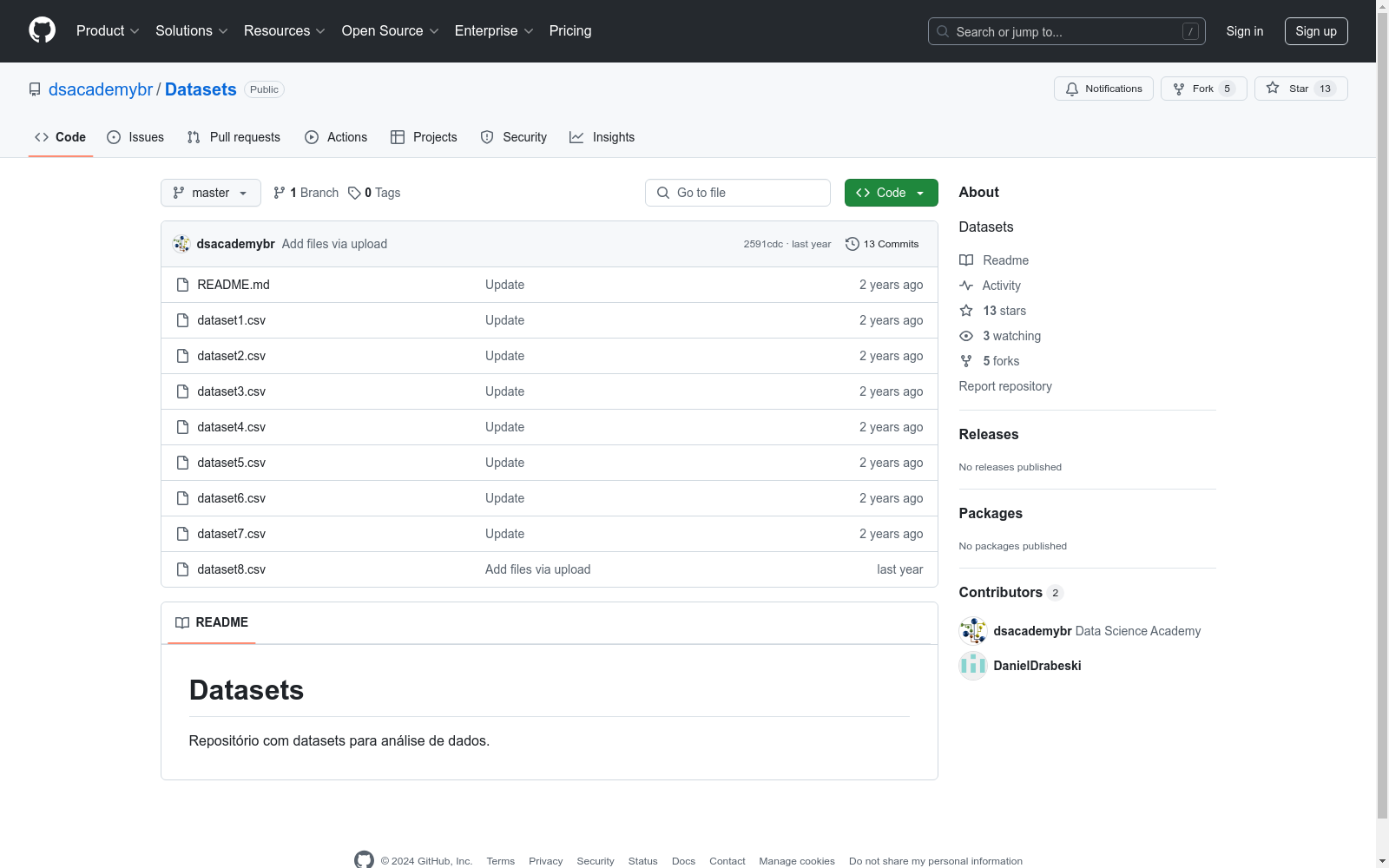
Task: Click the branch icon beside 1 Branch
Action: 280,193
